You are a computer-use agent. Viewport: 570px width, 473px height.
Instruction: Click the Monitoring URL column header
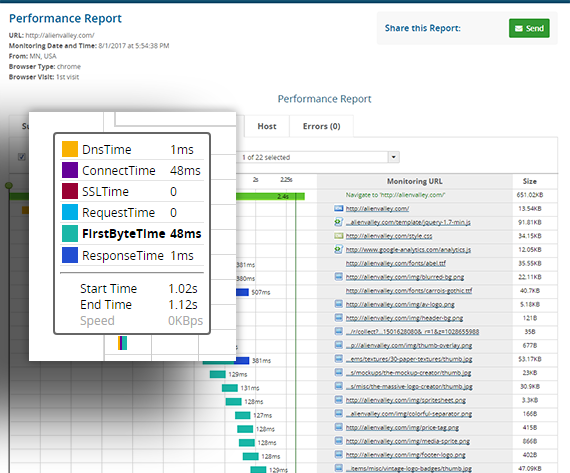coord(414,181)
